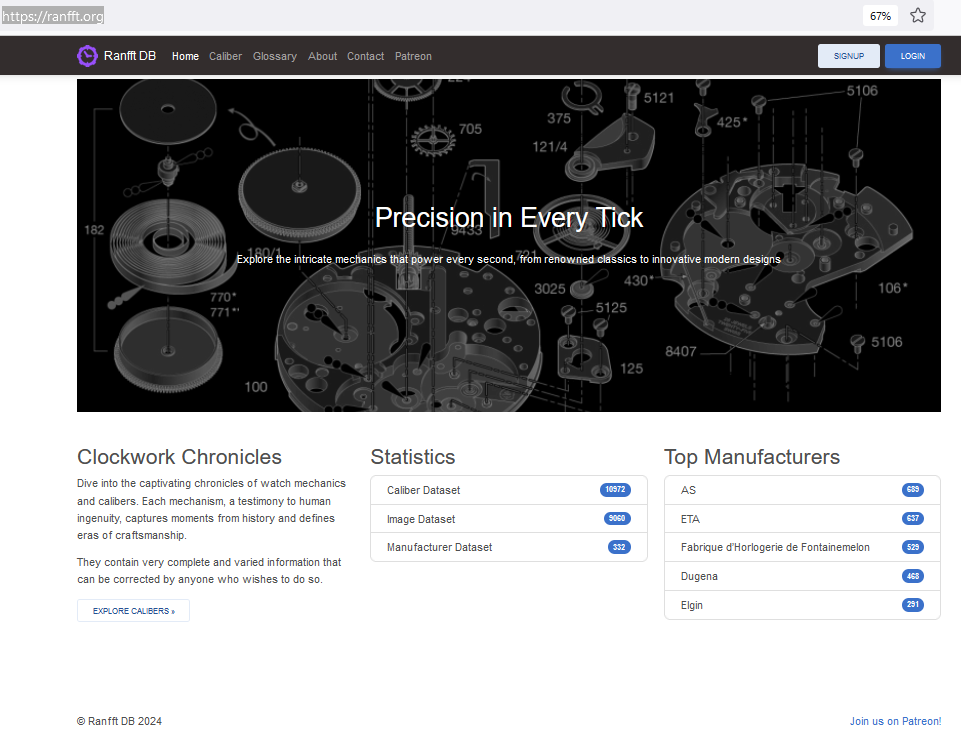Viewport: 961px width, 737px height.
Task: Click the LOGIN button
Action: (913, 56)
